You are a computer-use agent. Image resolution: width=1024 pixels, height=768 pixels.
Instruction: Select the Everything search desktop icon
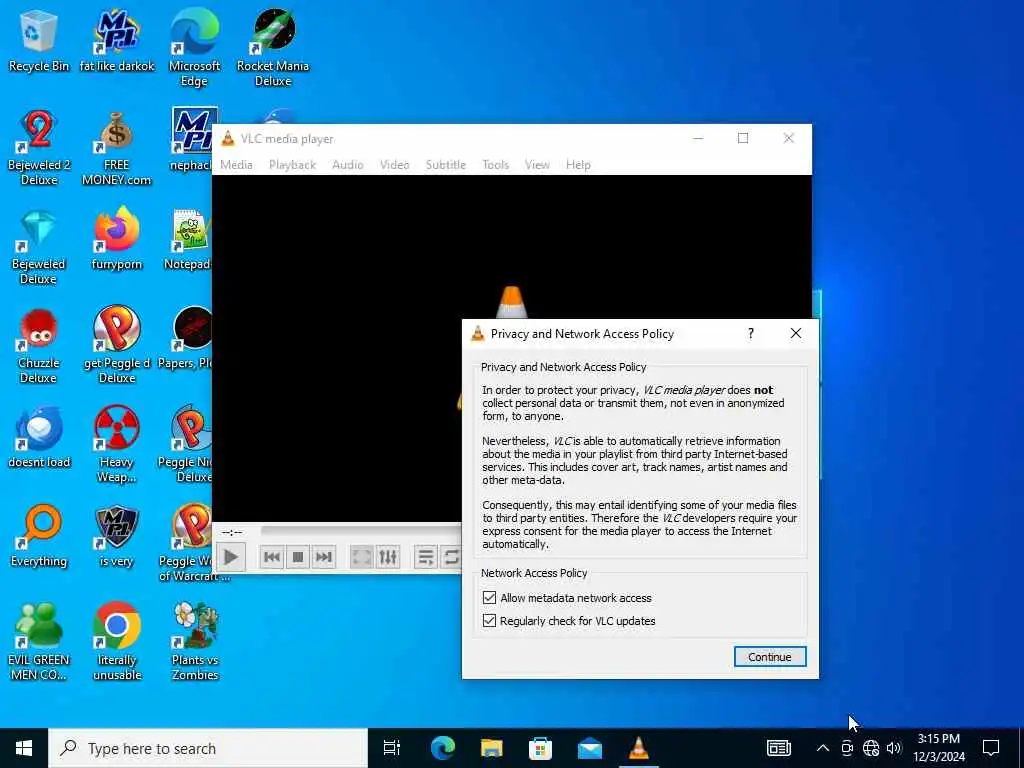click(x=39, y=537)
